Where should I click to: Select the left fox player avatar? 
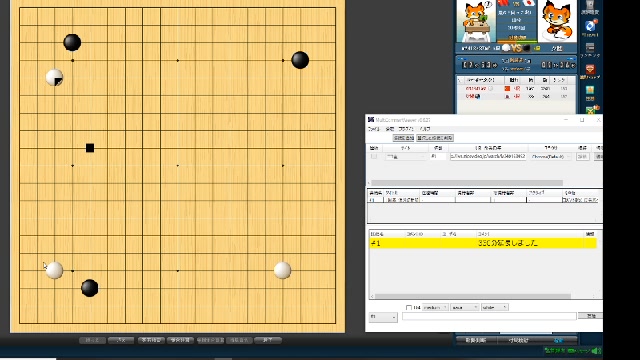click(476, 21)
